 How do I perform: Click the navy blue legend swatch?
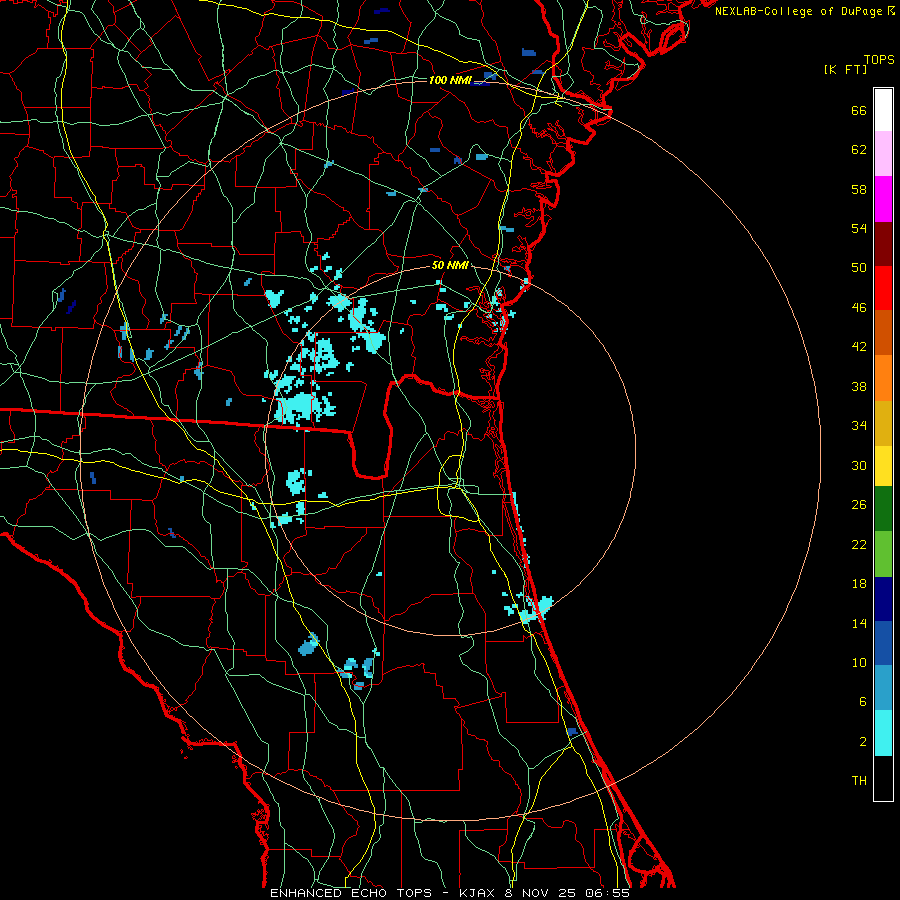pyautogui.click(x=883, y=599)
